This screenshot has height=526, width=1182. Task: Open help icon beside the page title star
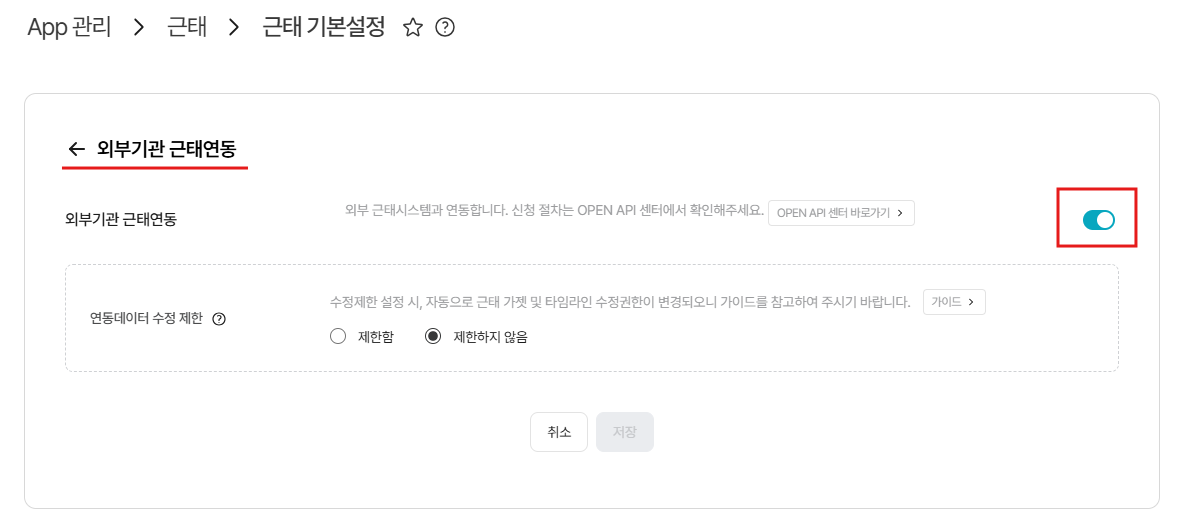pyautogui.click(x=446, y=29)
